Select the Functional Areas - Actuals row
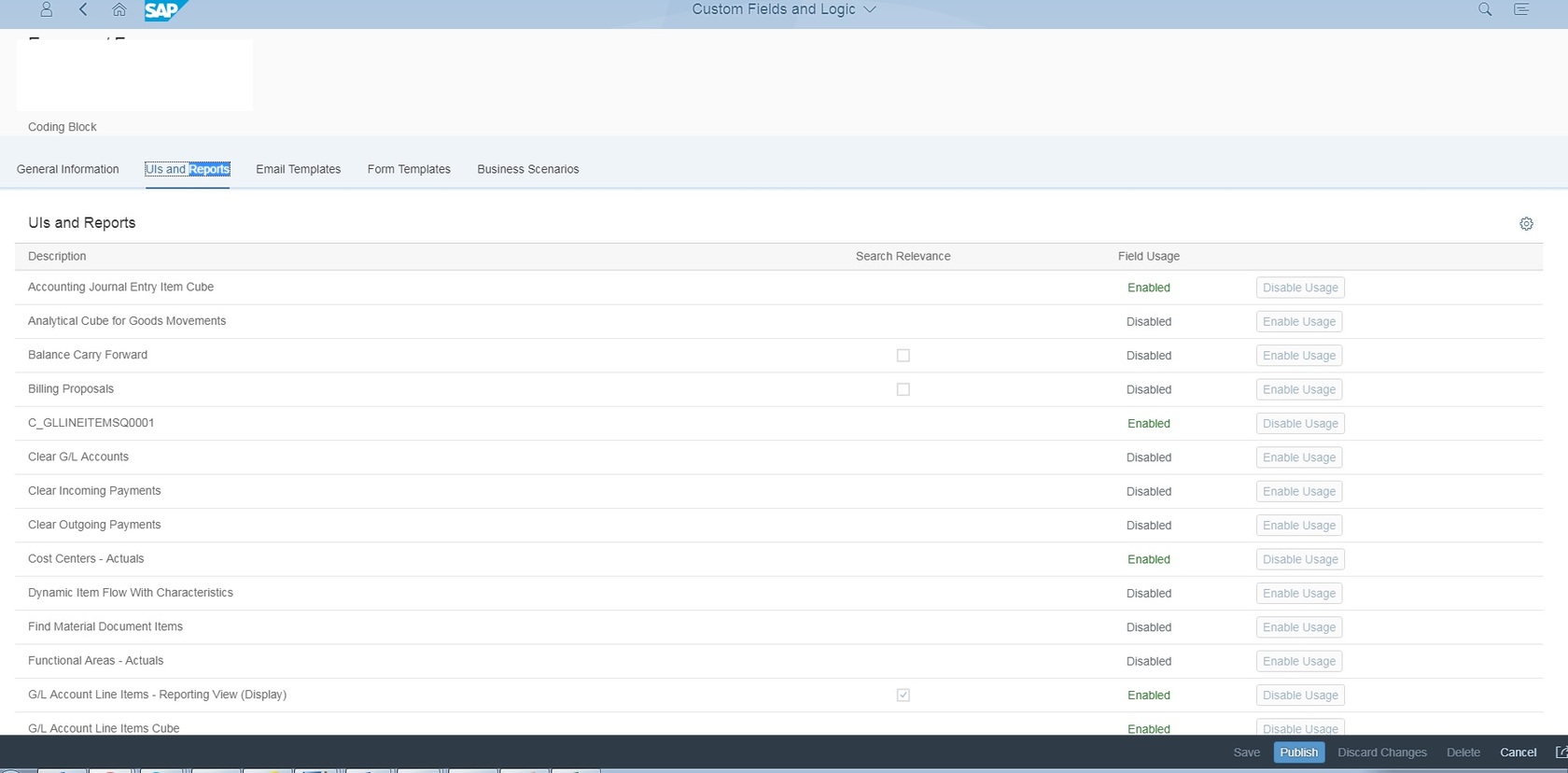 click(x=778, y=661)
